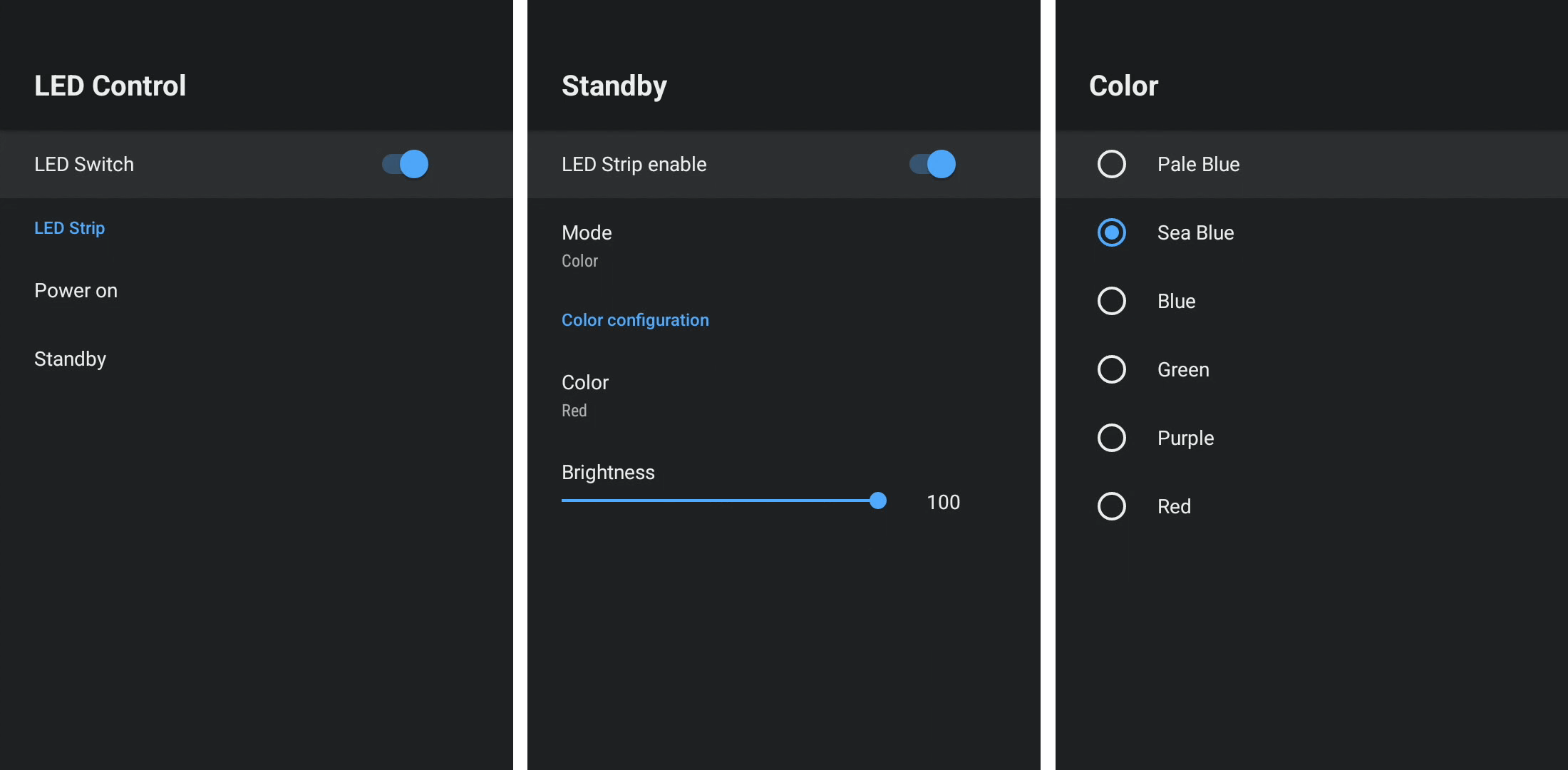Image resolution: width=1568 pixels, height=770 pixels.
Task: Pick the Blue radio option
Action: pos(1111,301)
